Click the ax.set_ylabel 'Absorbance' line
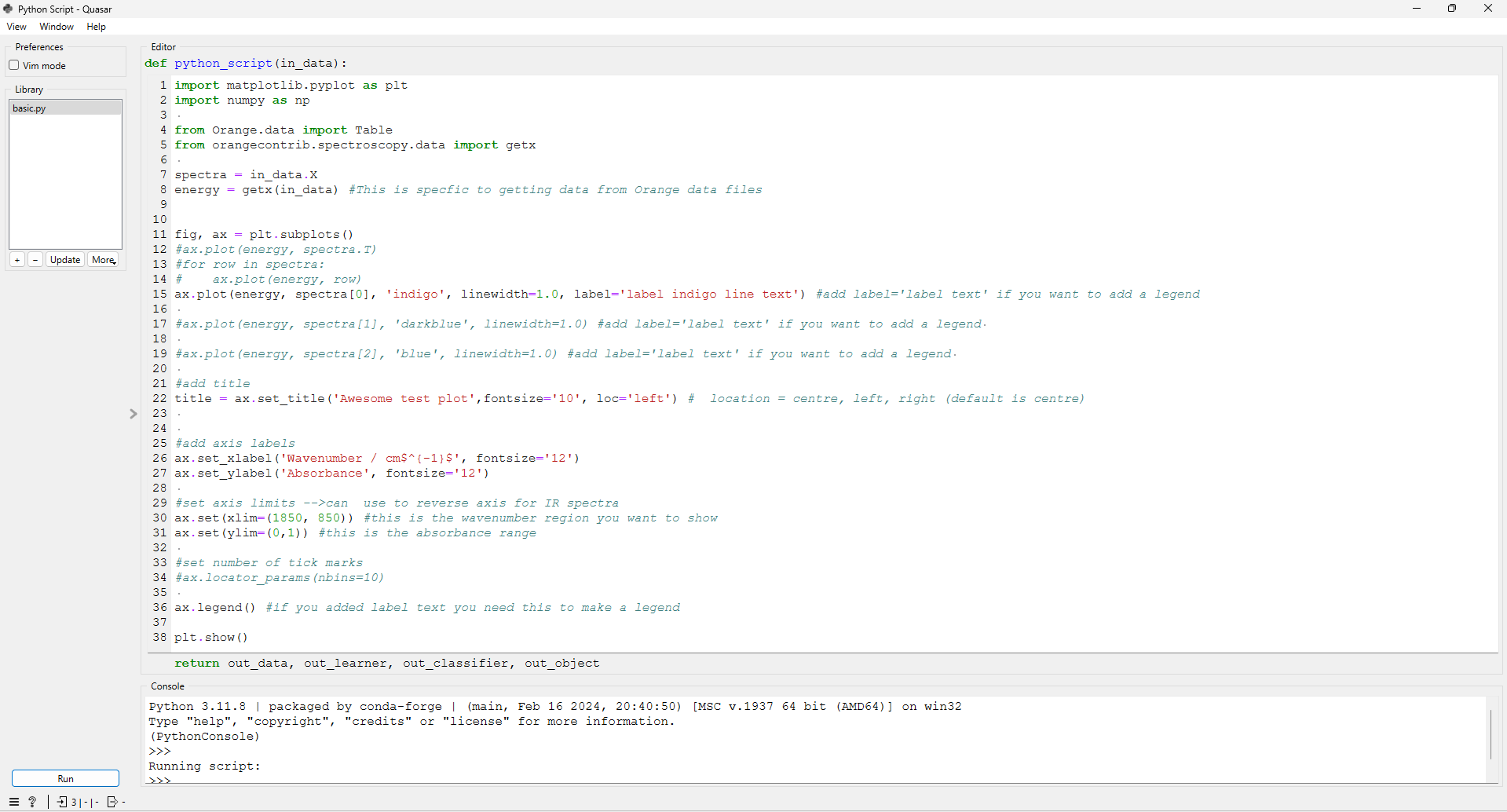Image resolution: width=1507 pixels, height=812 pixels. (331, 473)
